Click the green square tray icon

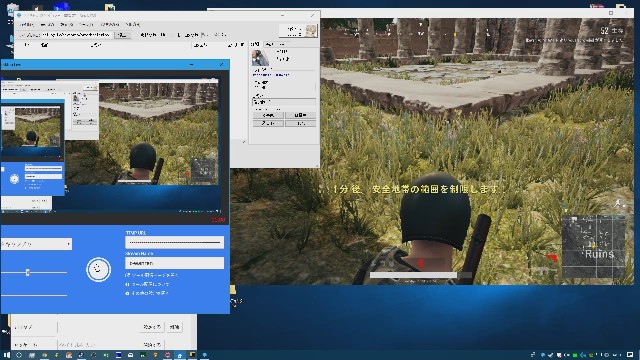(x=575, y=355)
